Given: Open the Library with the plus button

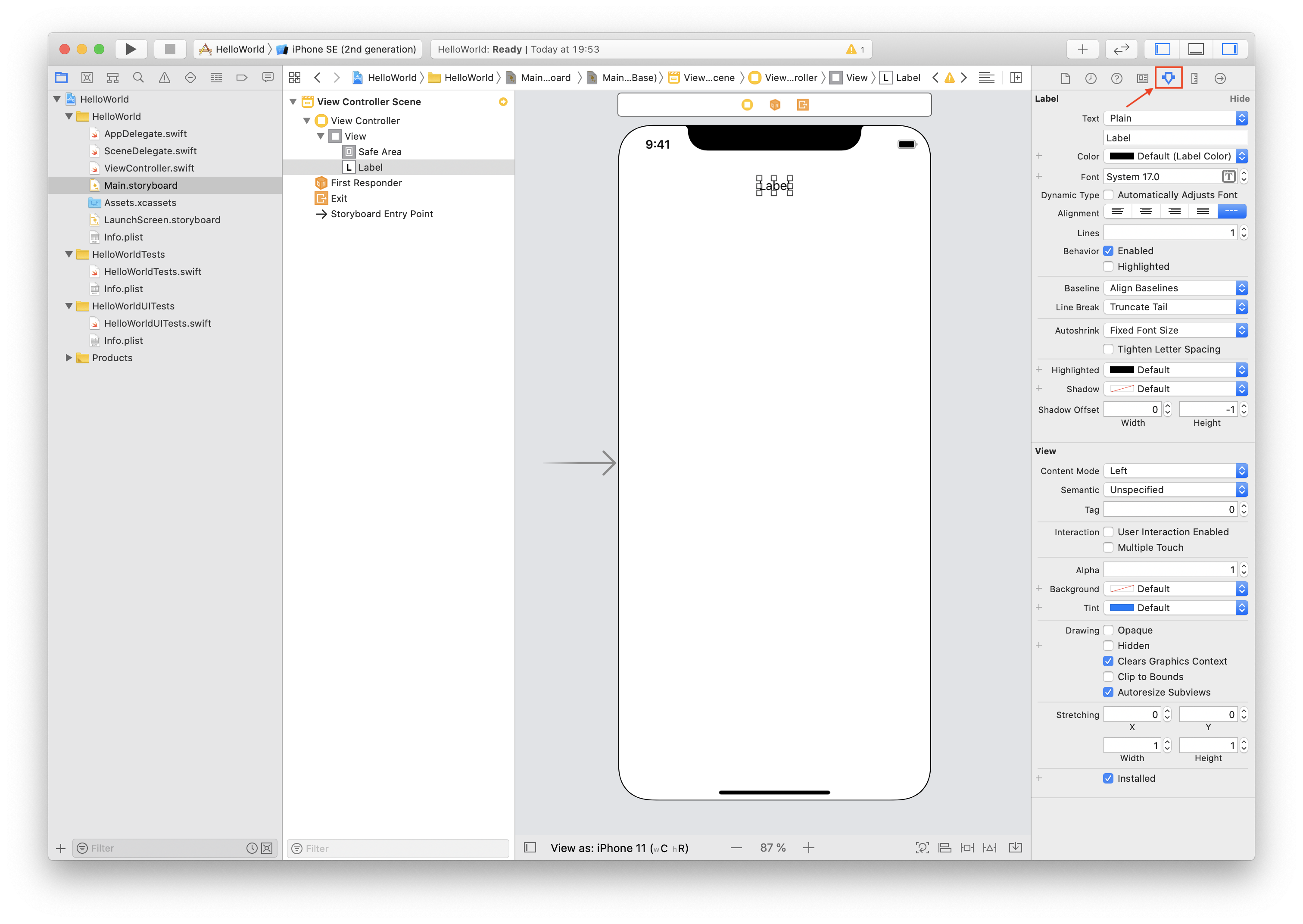Looking at the screenshot, I should click(x=1082, y=49).
